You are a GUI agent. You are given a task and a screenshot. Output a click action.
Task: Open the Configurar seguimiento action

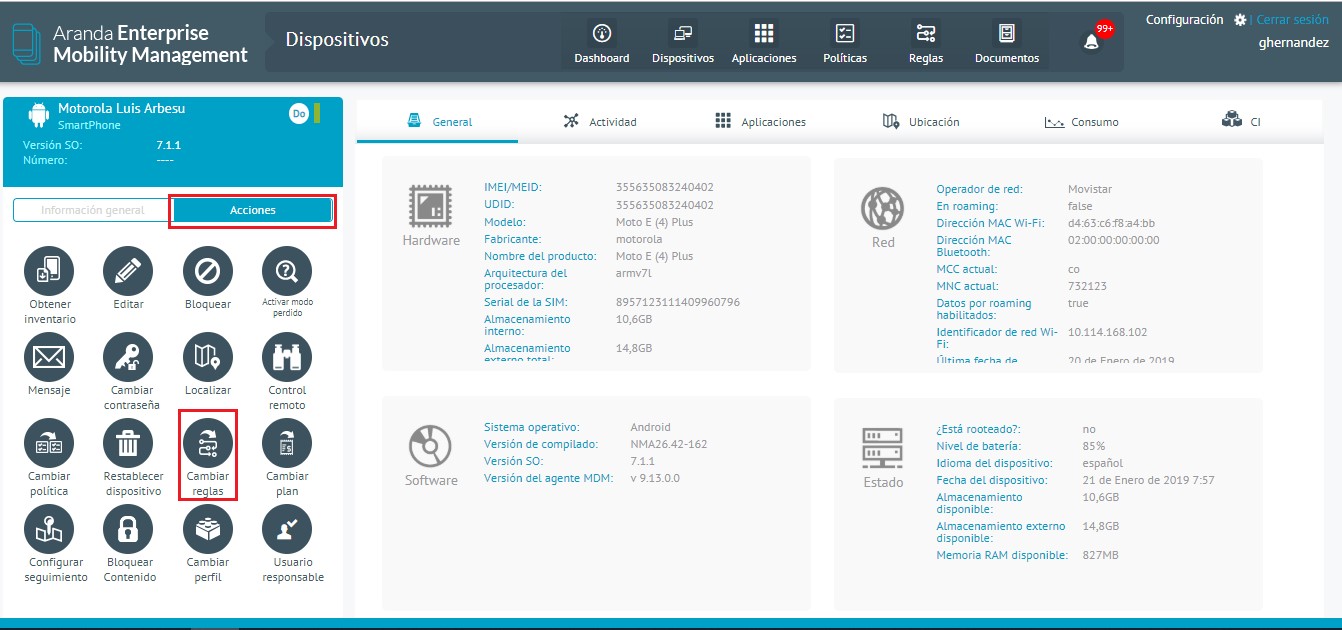(50, 529)
